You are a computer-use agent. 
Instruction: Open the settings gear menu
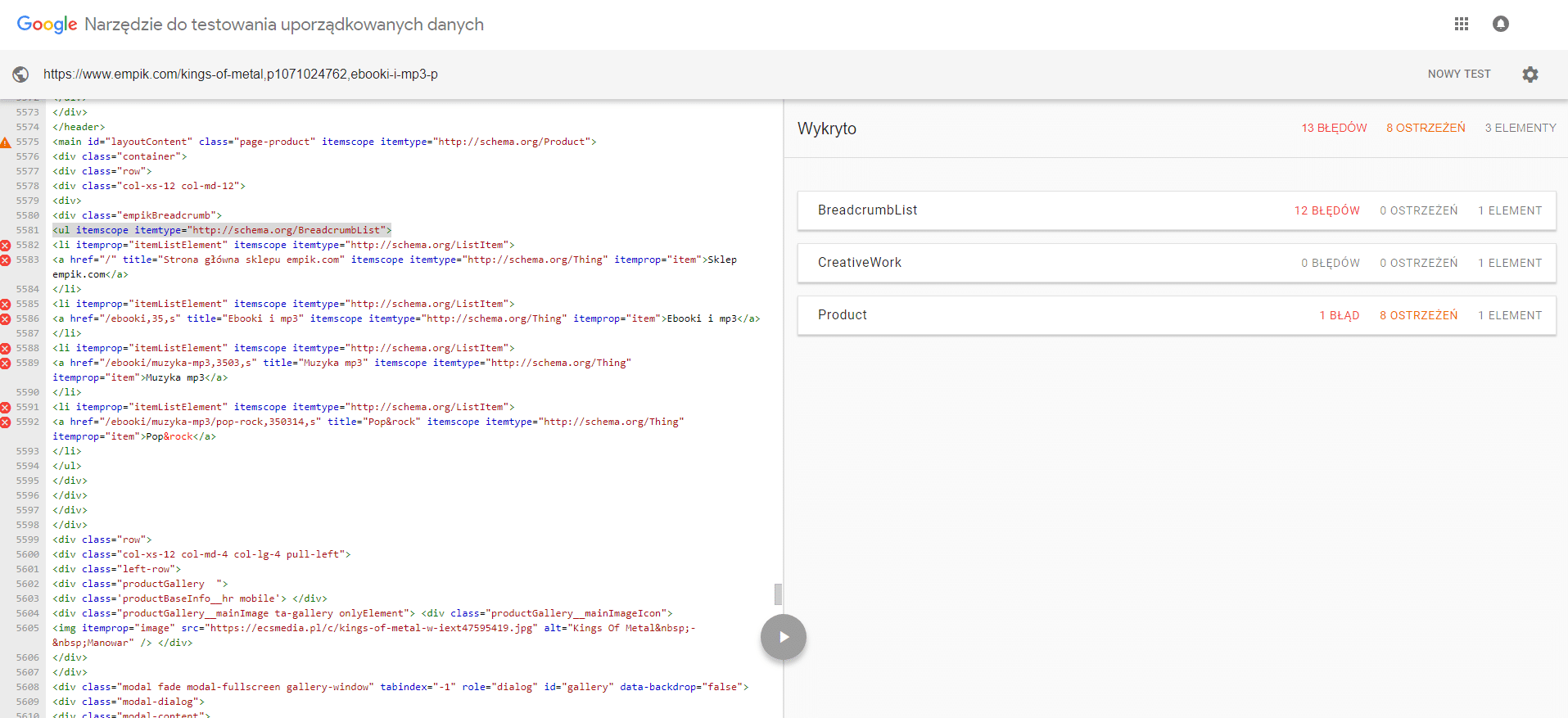pos(1530,75)
